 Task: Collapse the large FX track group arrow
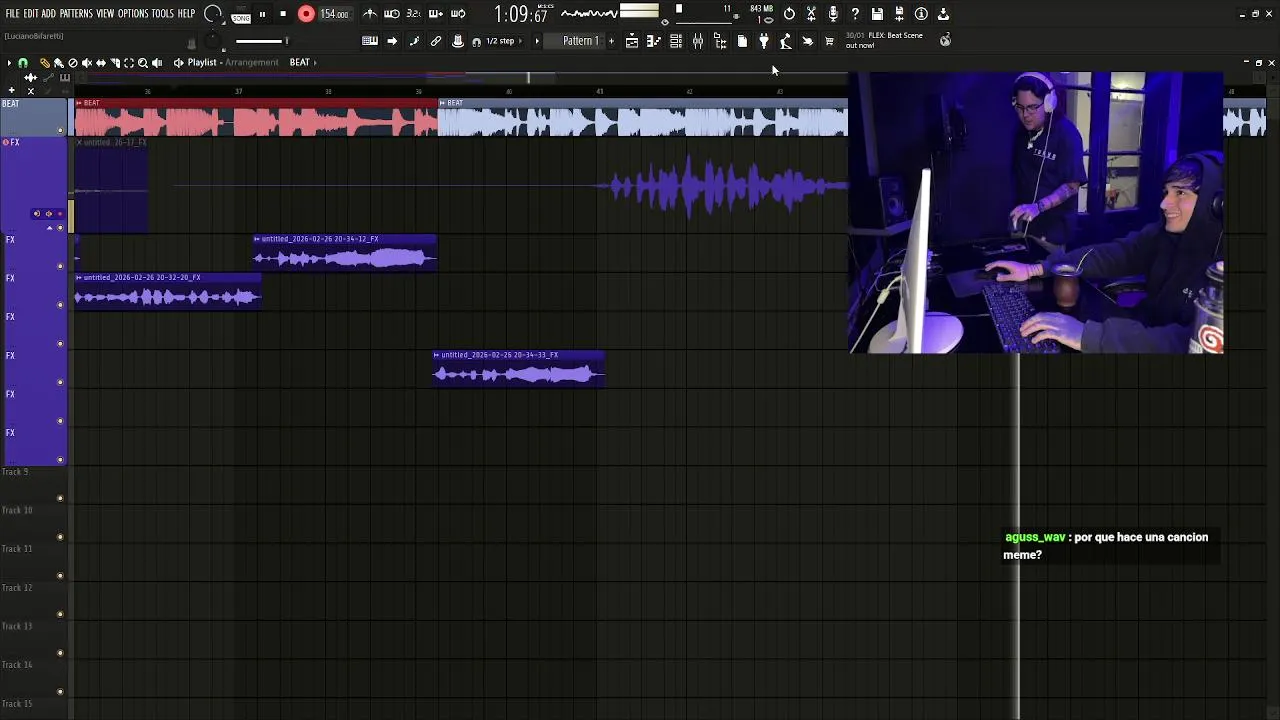click(49, 228)
